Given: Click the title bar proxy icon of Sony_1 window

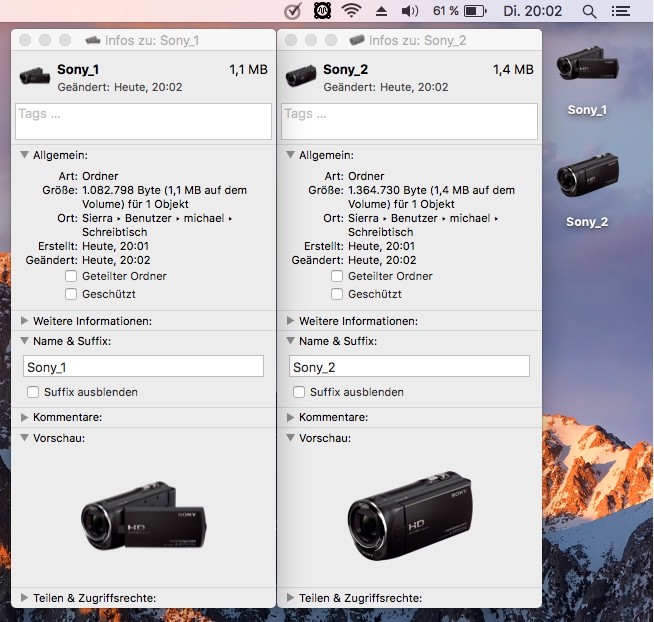Looking at the screenshot, I should 93,40.
